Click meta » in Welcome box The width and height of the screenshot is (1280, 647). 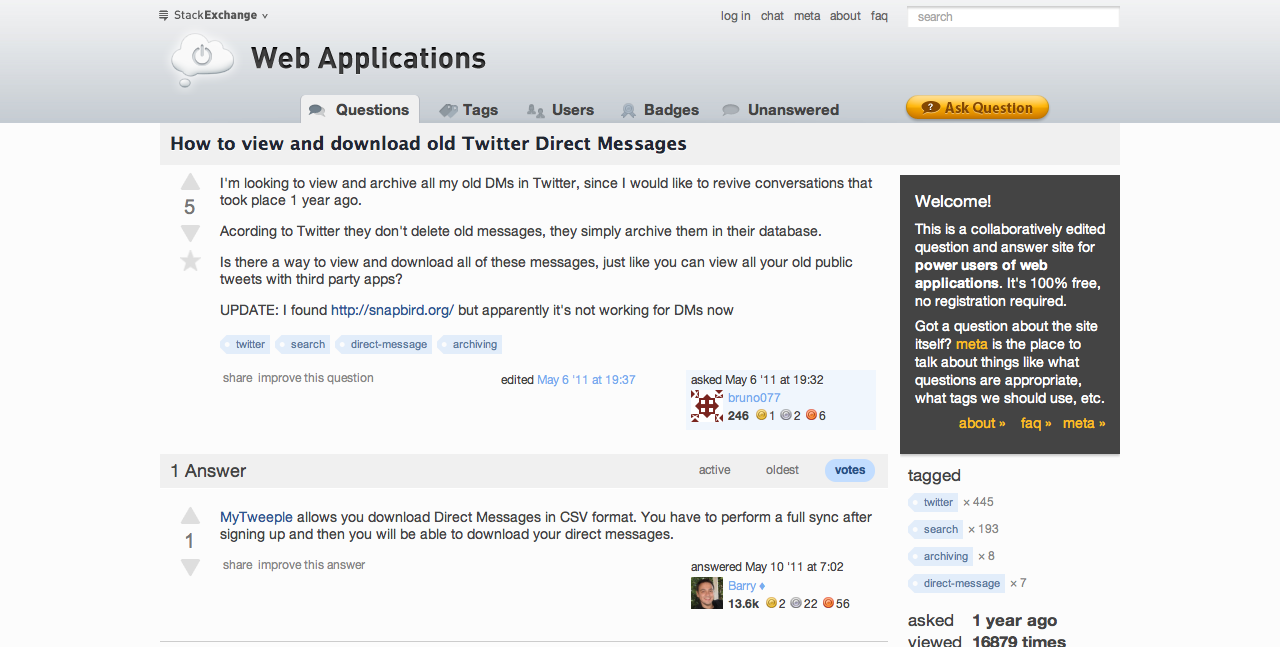click(1084, 423)
